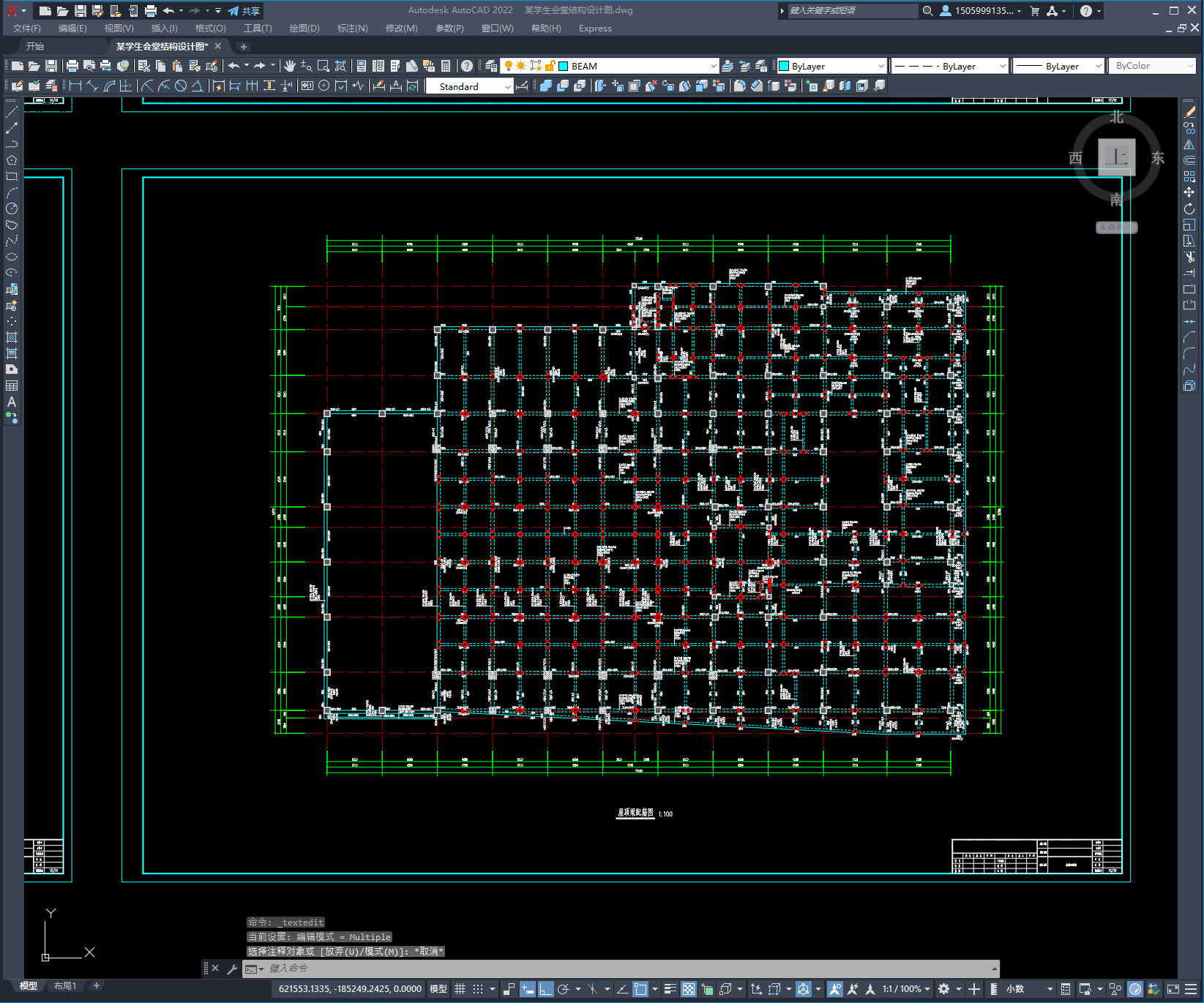Viewport: 1204px width, 1003px height.
Task: Toggle polar tracking in status bar
Action: click(x=564, y=989)
